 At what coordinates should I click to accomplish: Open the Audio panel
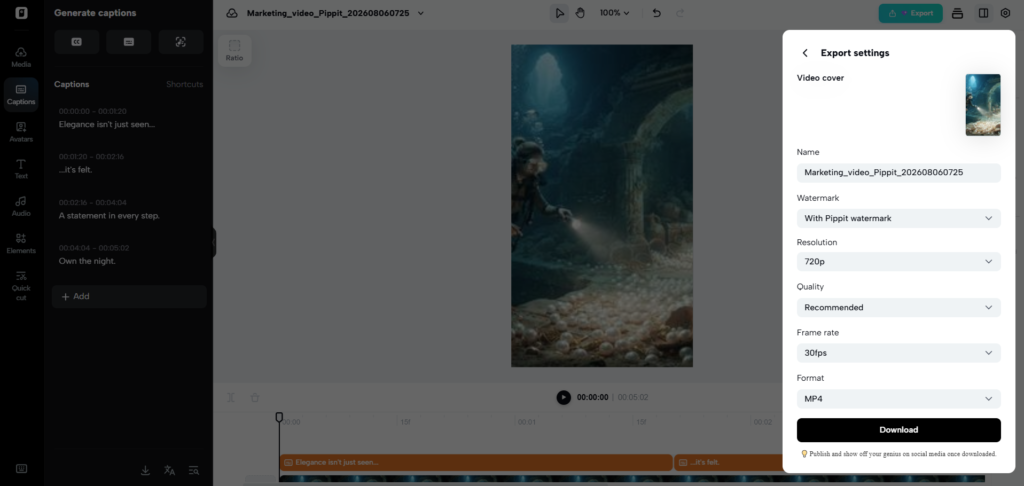click(x=21, y=206)
